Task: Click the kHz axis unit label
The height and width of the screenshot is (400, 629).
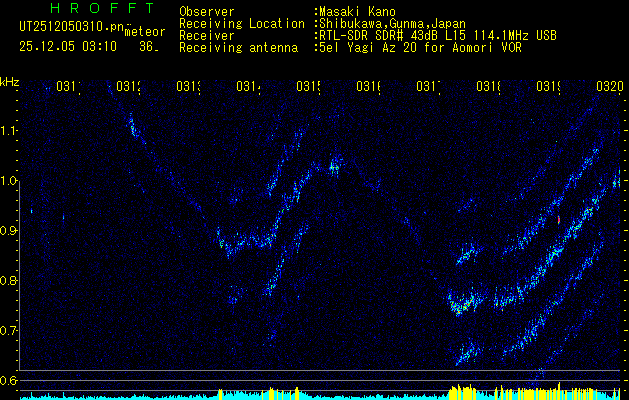Action: (8, 82)
